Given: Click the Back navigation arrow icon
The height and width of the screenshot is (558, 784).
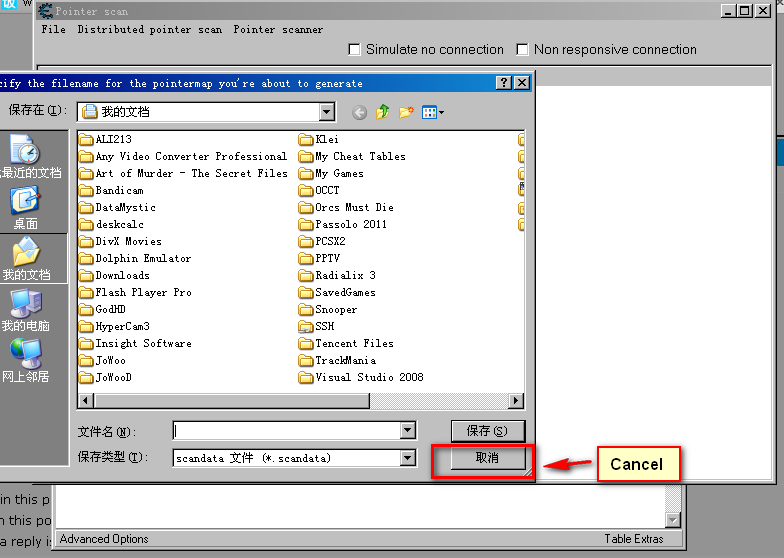Looking at the screenshot, I should [360, 112].
